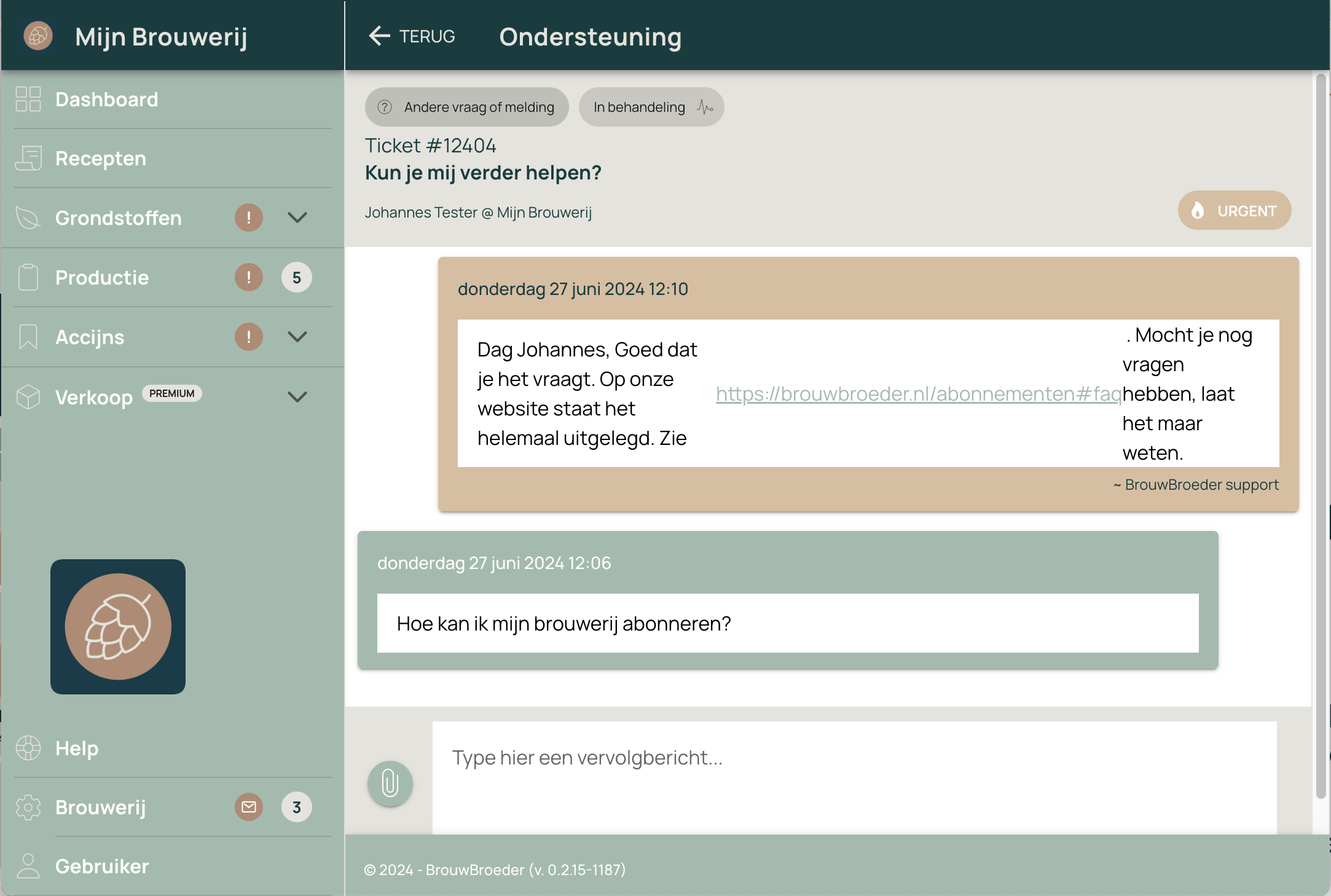This screenshot has width=1331, height=896.
Task: Click the Accijns alert badge icon
Action: (248, 337)
